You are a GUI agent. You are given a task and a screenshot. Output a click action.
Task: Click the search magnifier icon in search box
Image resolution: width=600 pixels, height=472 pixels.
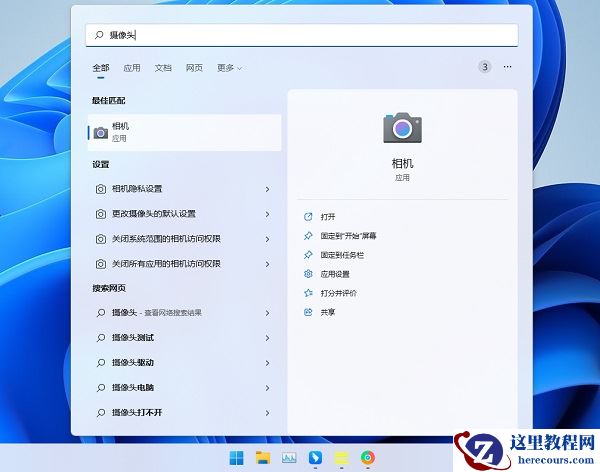click(x=99, y=35)
